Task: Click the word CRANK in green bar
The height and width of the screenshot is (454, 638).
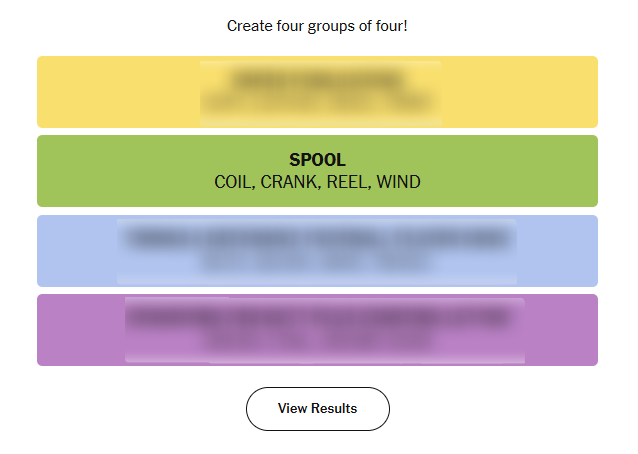Action: [x=290, y=182]
